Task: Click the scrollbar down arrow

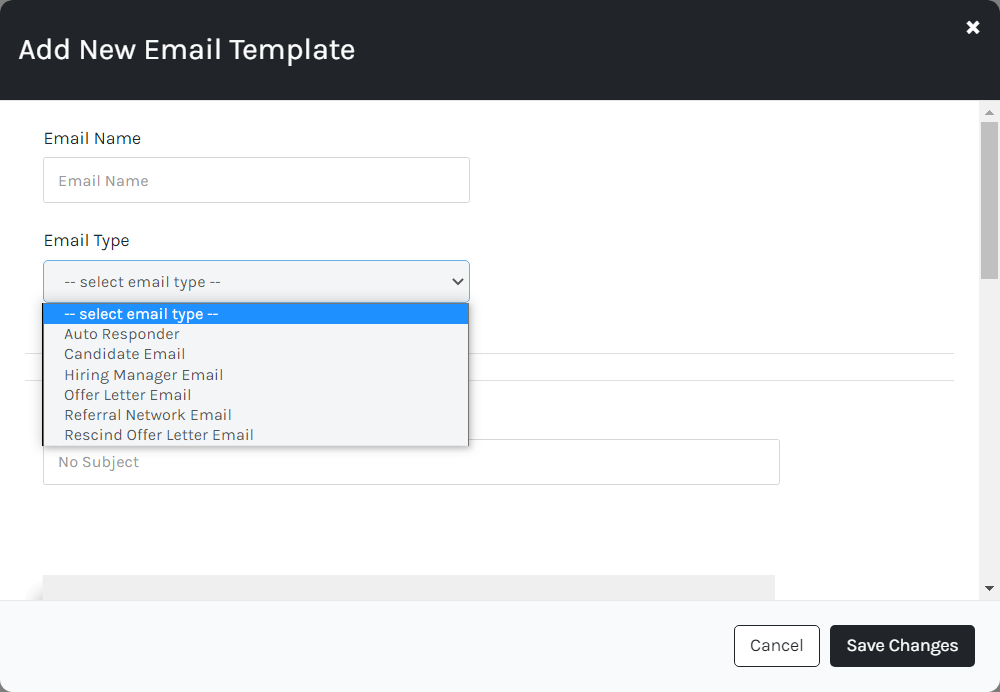Action: (x=989, y=588)
